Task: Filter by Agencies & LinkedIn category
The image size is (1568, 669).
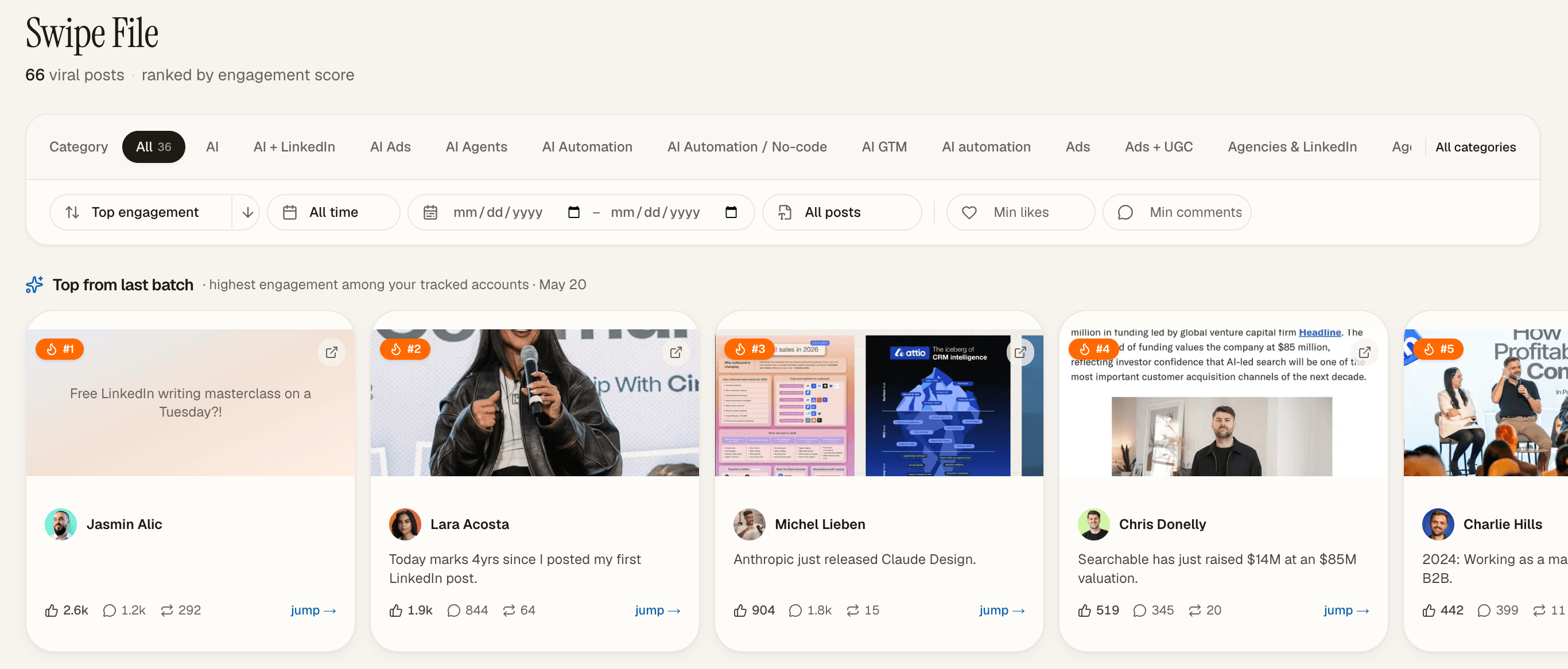Action: point(1292,147)
